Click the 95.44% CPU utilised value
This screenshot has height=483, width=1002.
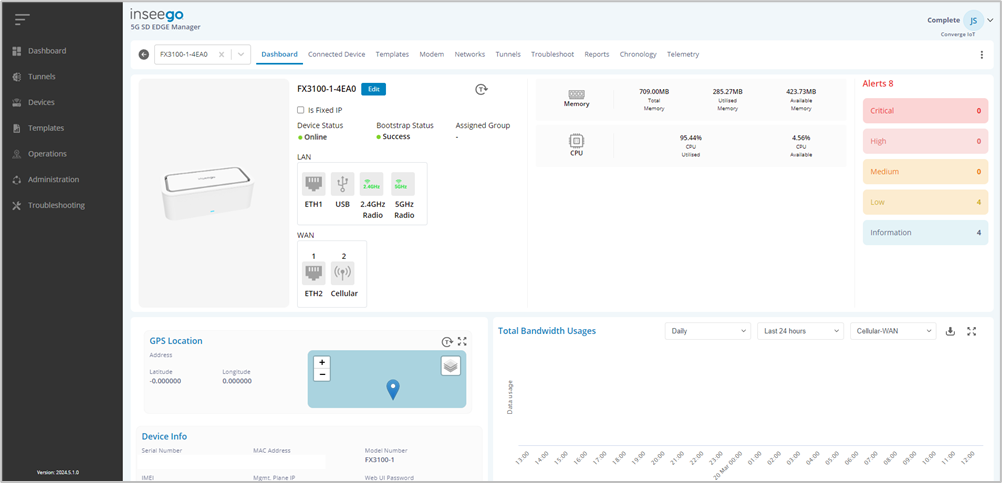690,137
